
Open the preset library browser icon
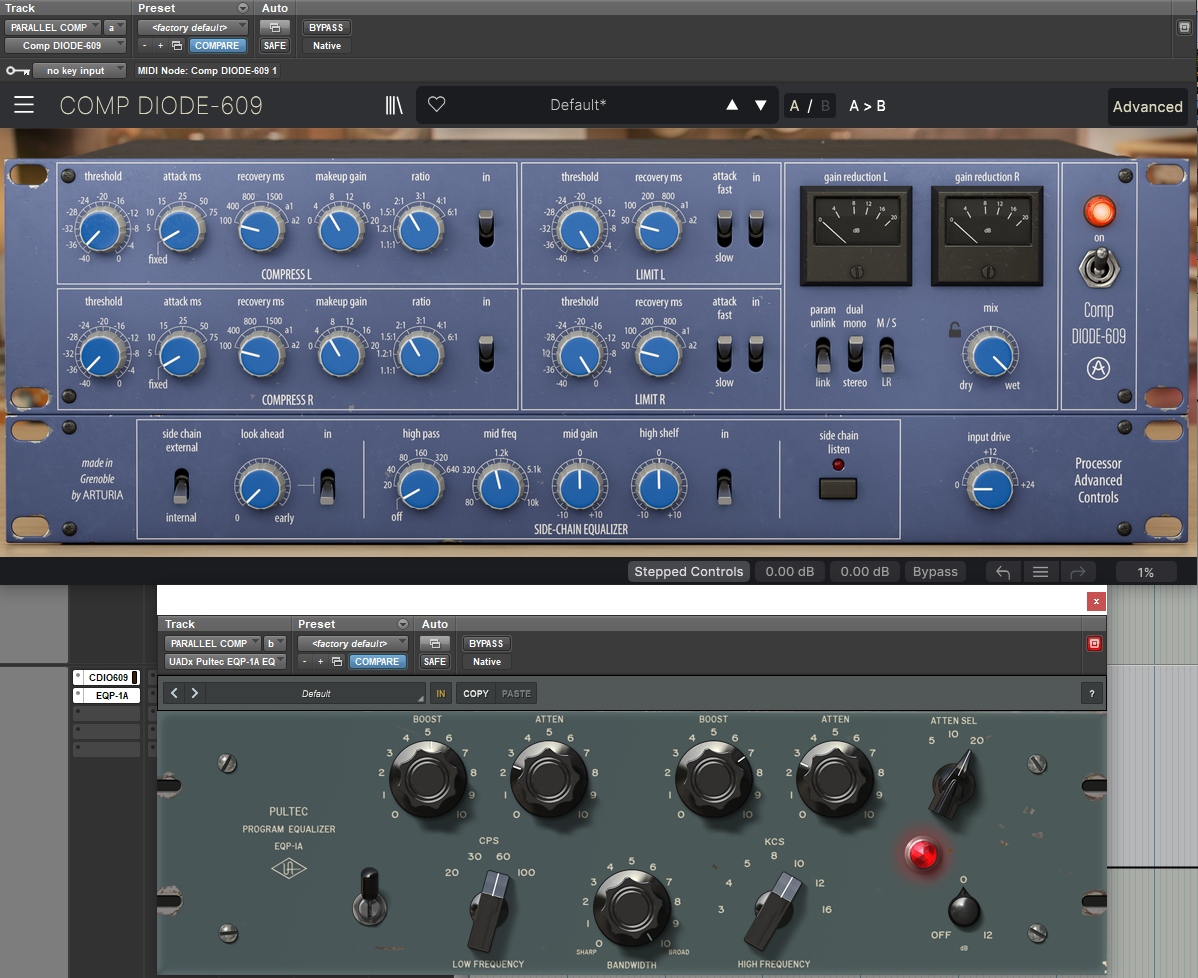[393, 105]
